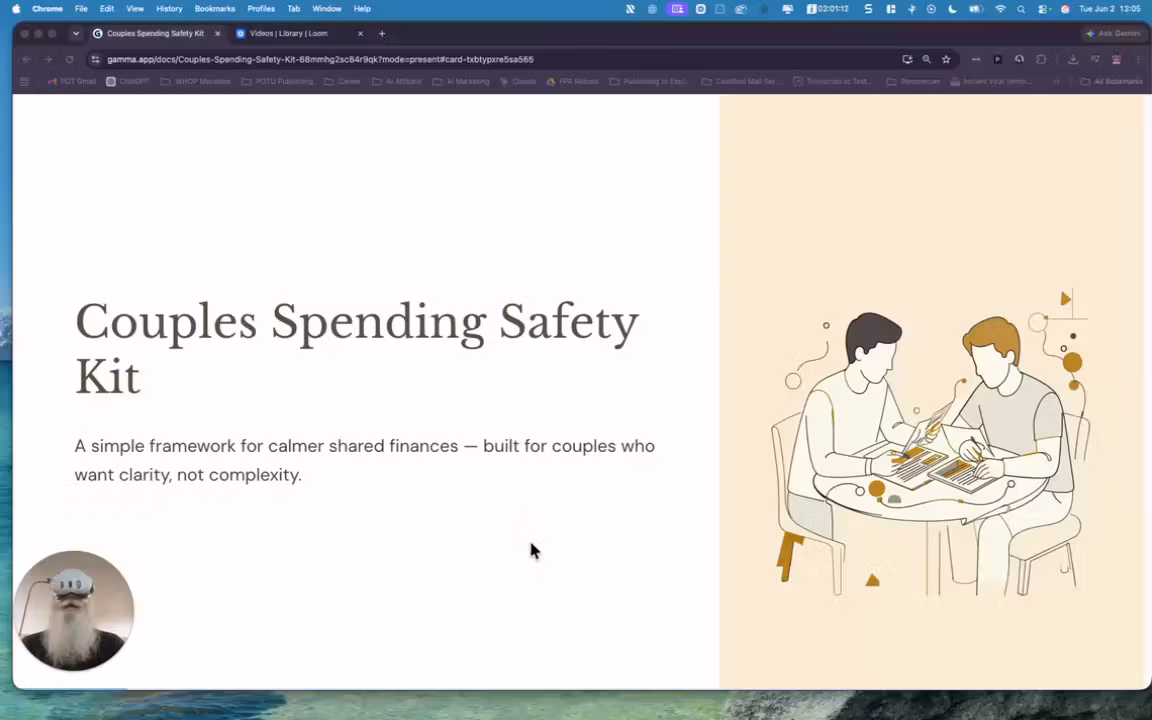Open the tab search dropdown arrow
Viewport: 1152px width, 720px height.
[76, 33]
